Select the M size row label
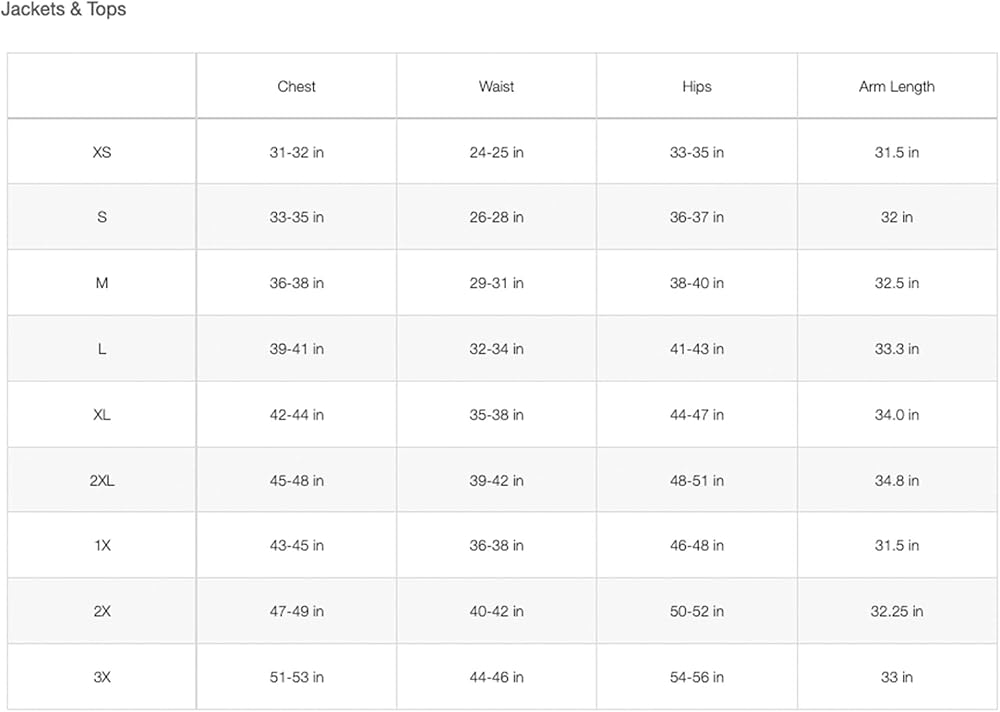Viewport: 1000px width, 712px height. [102, 283]
